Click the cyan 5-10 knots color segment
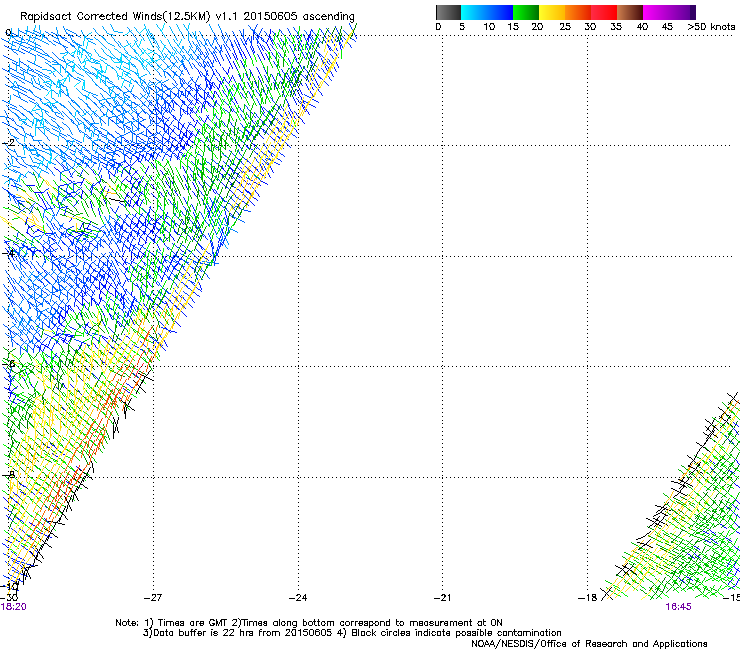This screenshot has height=650, width=740. (474, 12)
